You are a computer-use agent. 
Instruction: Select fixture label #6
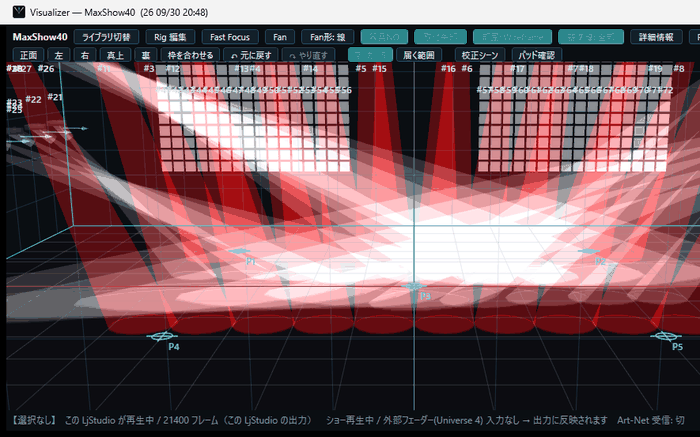467,69
